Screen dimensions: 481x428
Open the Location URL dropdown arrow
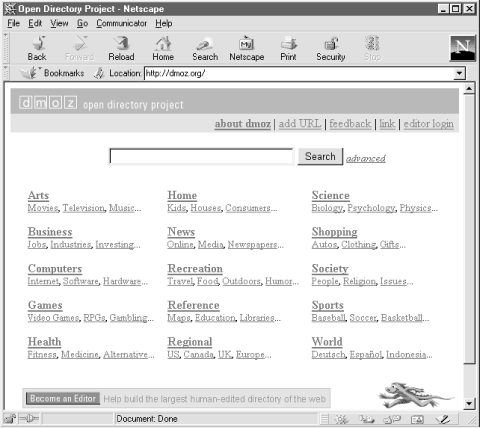460,73
